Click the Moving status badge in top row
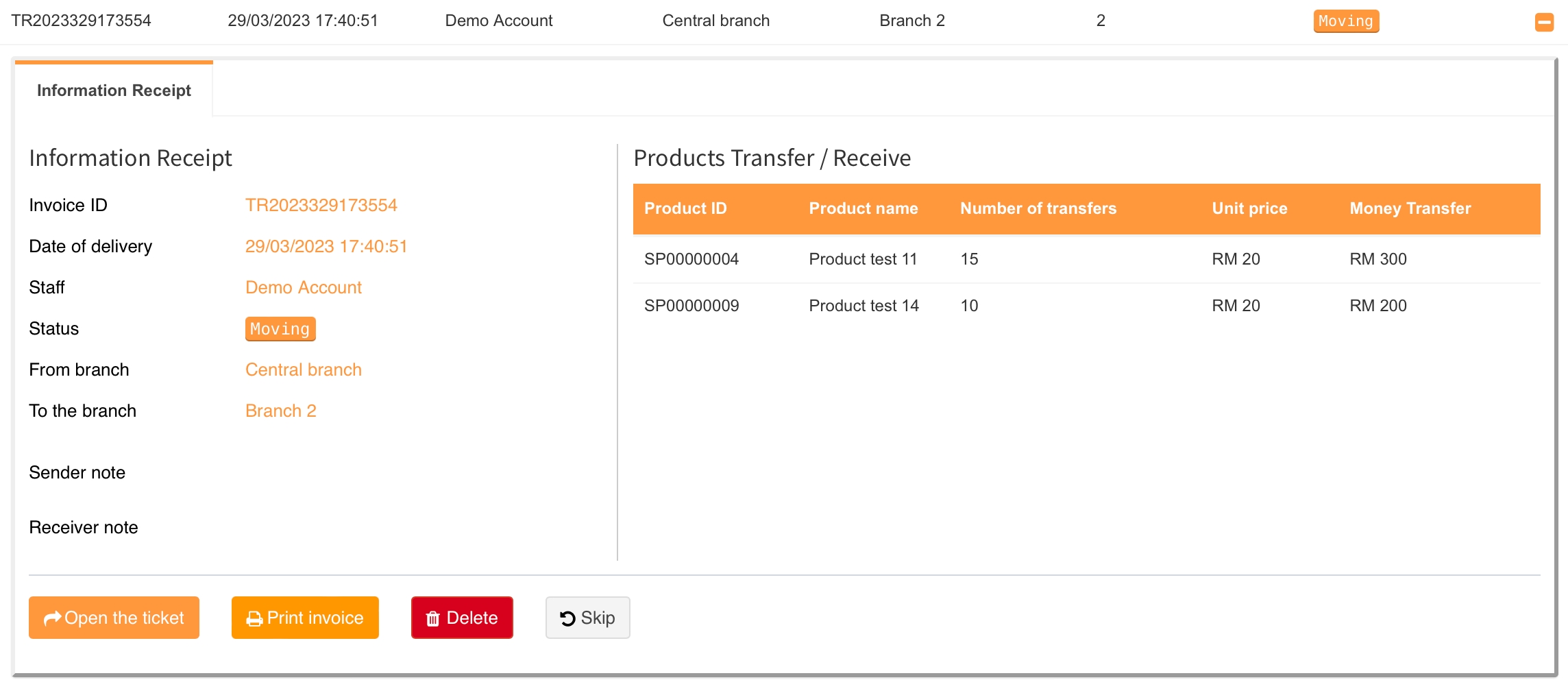 [1345, 21]
